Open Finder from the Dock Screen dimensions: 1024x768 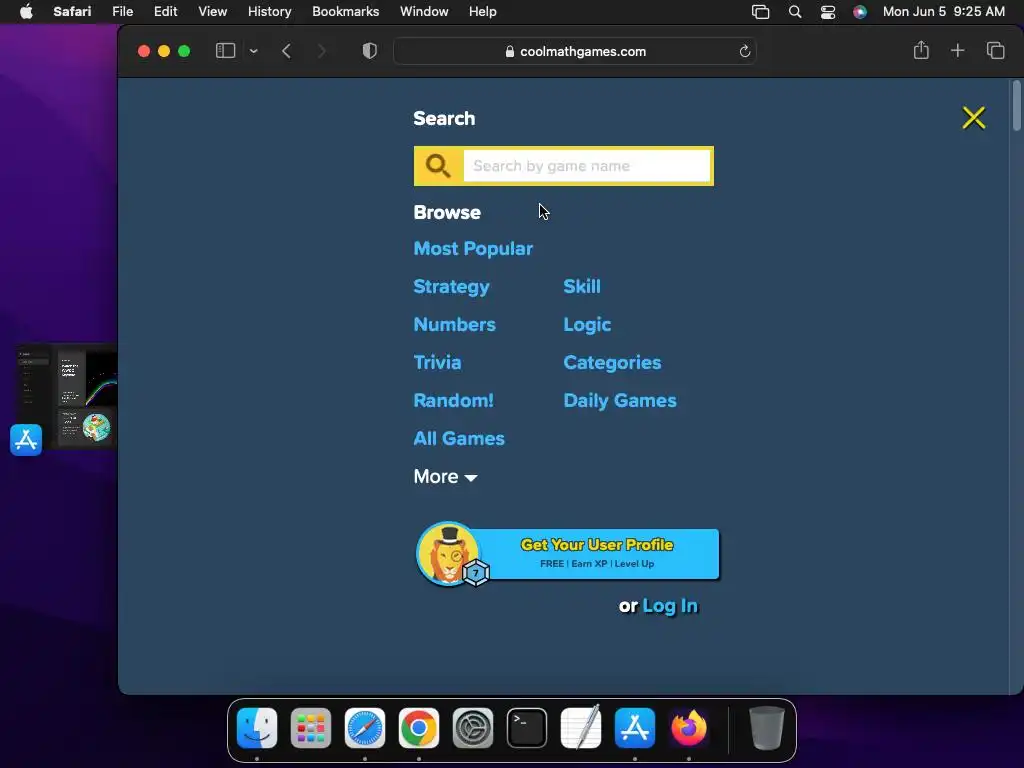(x=257, y=728)
